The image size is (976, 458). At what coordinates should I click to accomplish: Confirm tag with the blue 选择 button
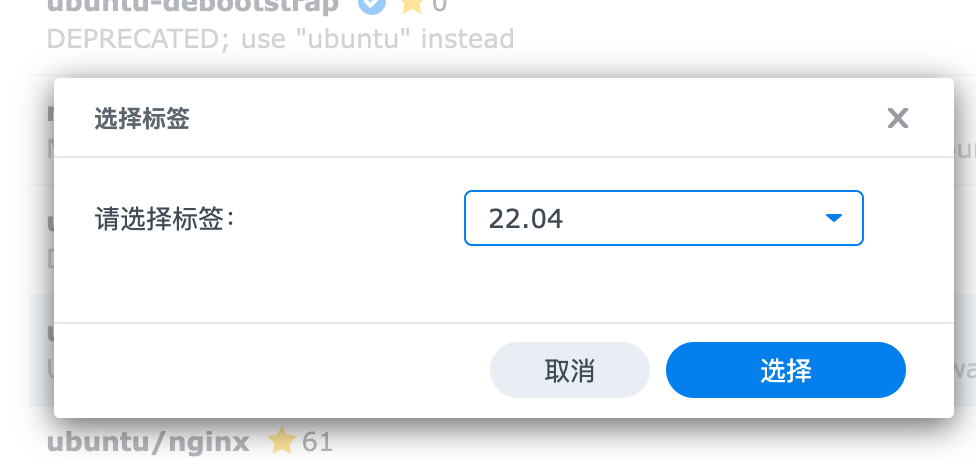tap(786, 370)
